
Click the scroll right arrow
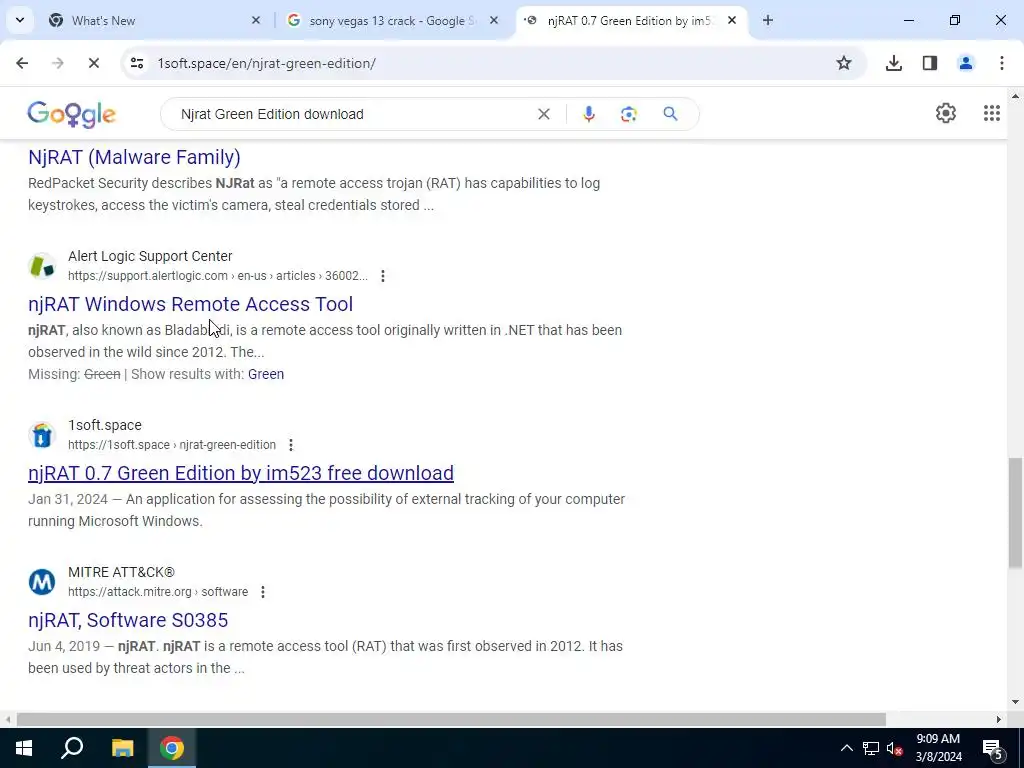[999, 719]
